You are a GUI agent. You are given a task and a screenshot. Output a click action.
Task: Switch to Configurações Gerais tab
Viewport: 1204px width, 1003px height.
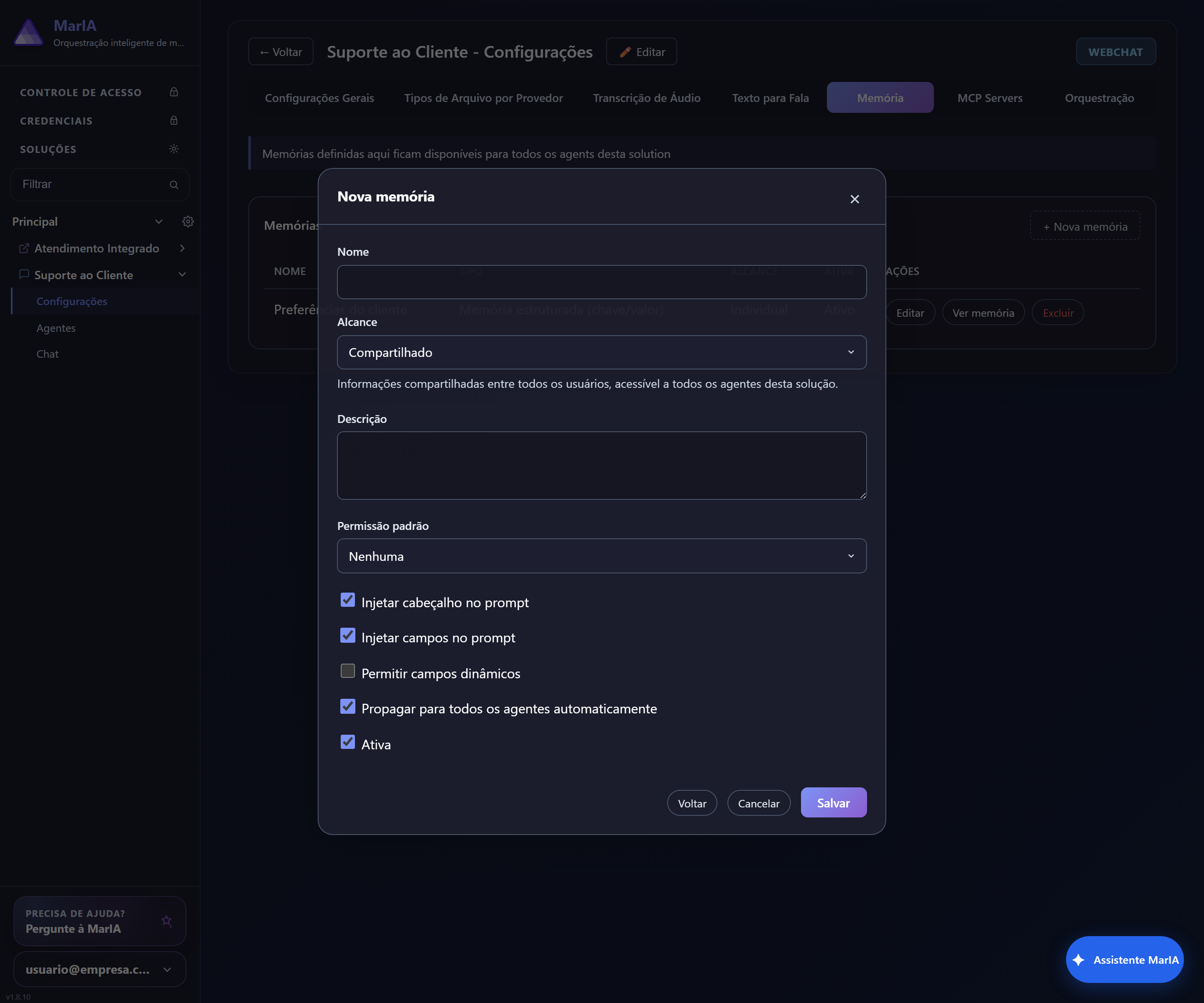(319, 98)
